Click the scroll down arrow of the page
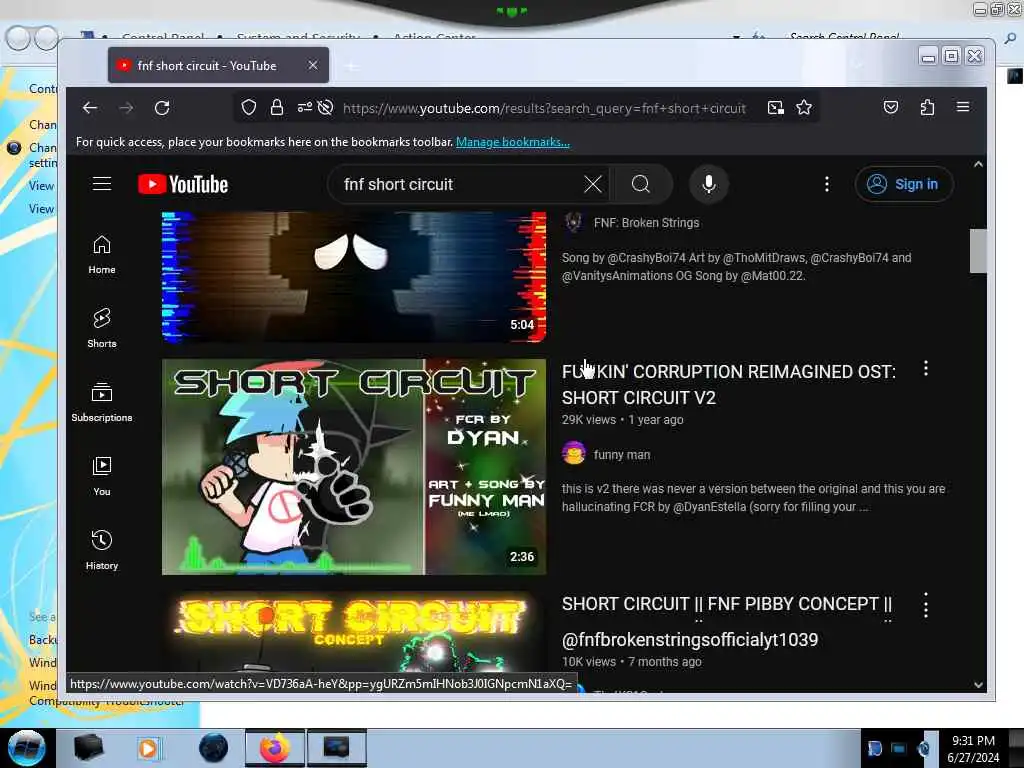The width and height of the screenshot is (1024, 768). pyautogui.click(x=978, y=685)
